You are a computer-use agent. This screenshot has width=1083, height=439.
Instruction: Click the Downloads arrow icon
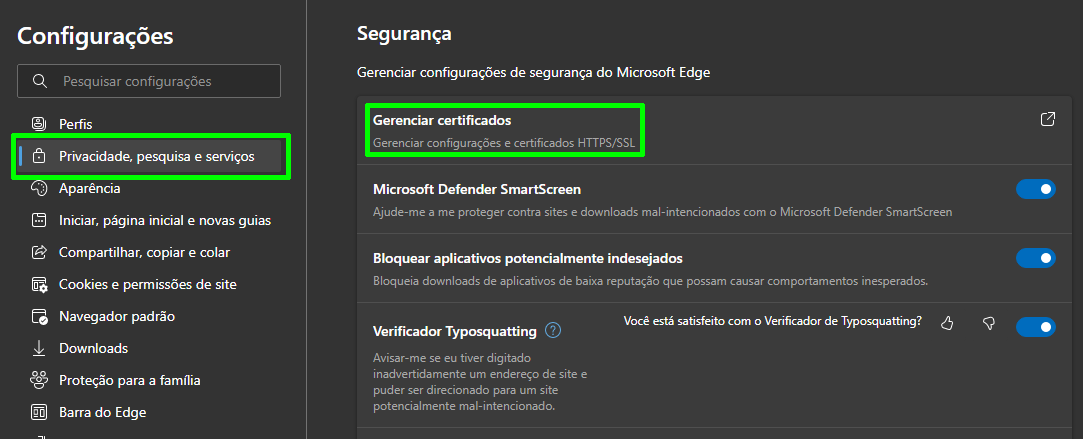click(39, 349)
